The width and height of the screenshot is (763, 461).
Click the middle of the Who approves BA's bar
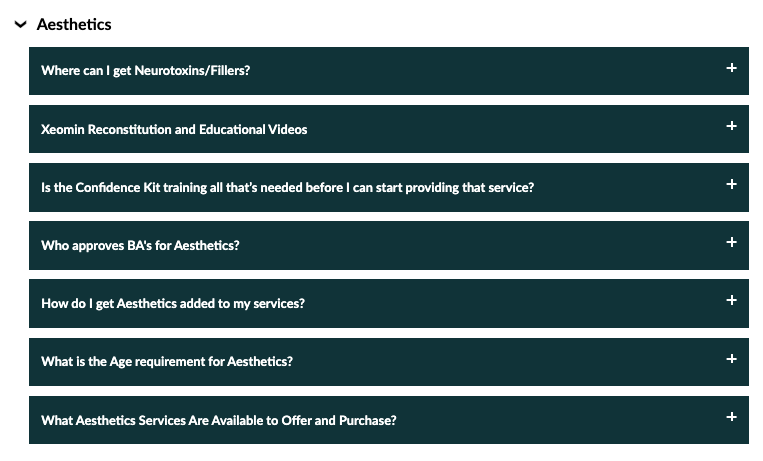(388, 245)
